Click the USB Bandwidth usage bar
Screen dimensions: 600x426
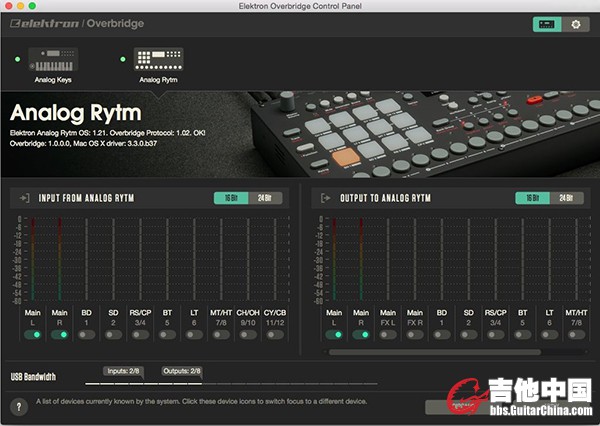pos(232,384)
